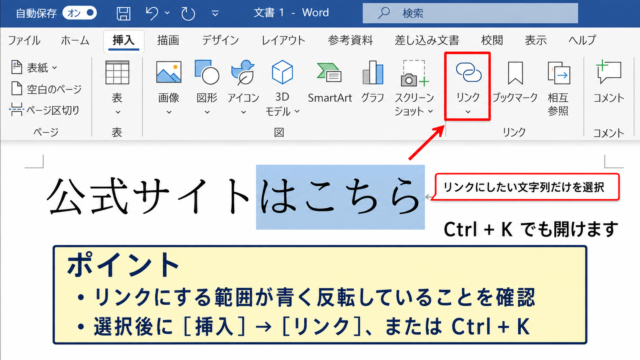Image resolution: width=640 pixels, height=360 pixels.
Task: Open the レイアウト tab
Action: click(x=283, y=40)
